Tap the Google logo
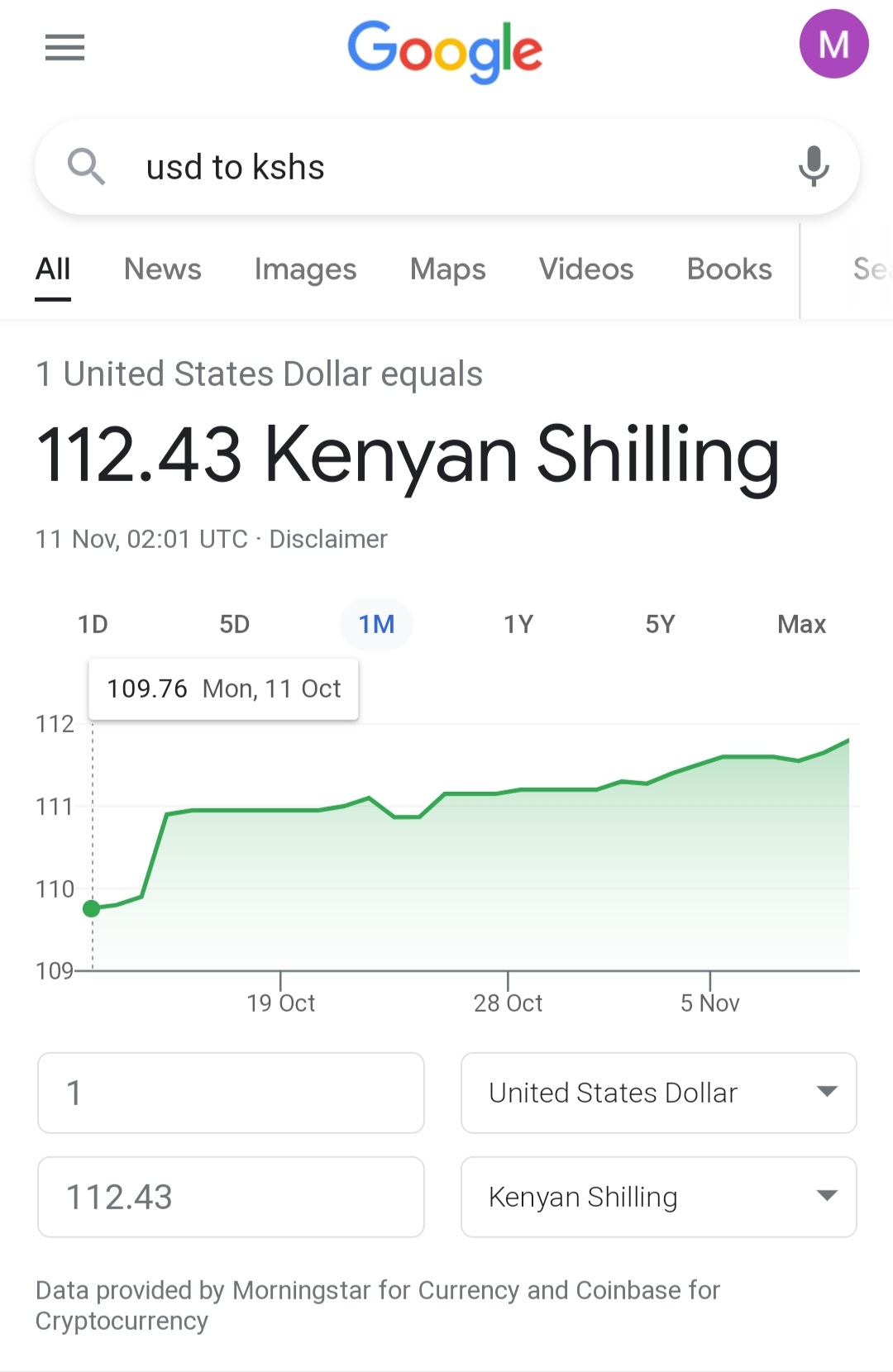The image size is (893, 1372). click(445, 51)
